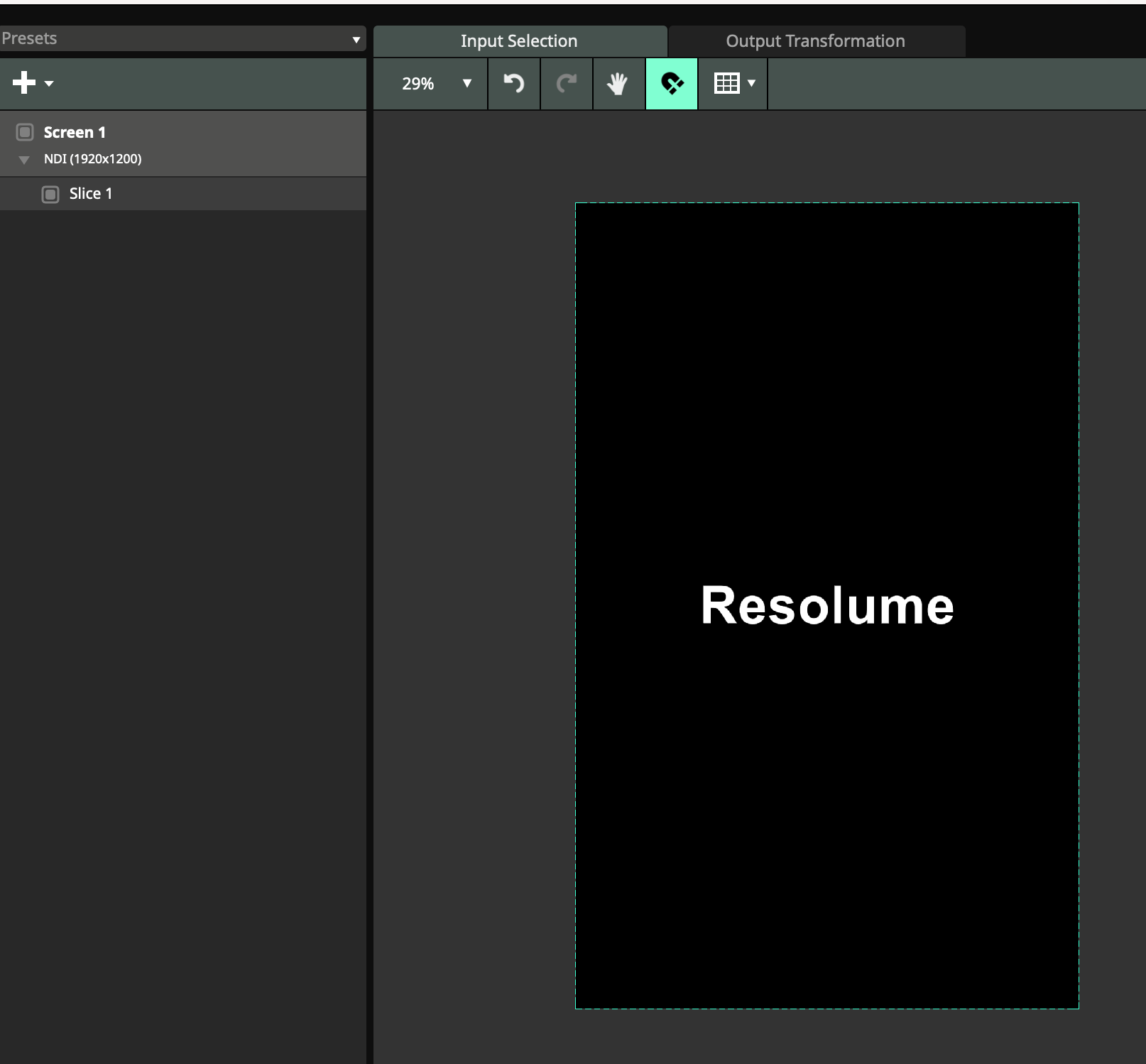The height and width of the screenshot is (1064, 1146).
Task: Collapse the NDI output triangle under Screen 1
Action: coord(24,160)
